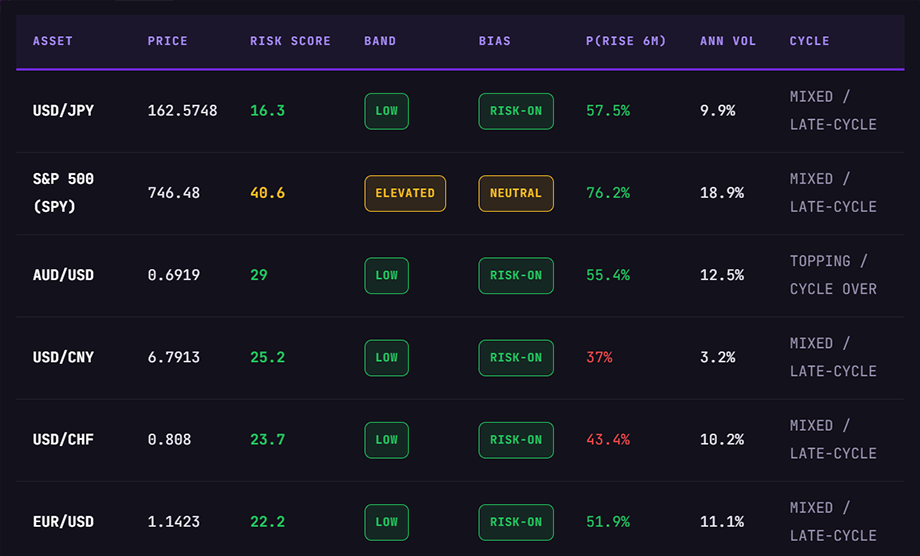Click the risk score 29
Screen dimensions: 920x556
click(x=259, y=275)
